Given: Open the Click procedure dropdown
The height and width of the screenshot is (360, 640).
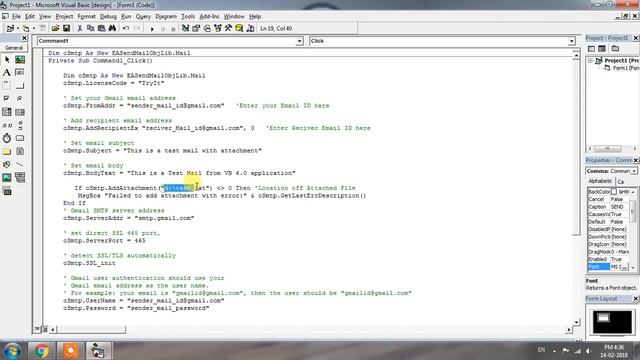Looking at the screenshot, I should pos(571,41).
